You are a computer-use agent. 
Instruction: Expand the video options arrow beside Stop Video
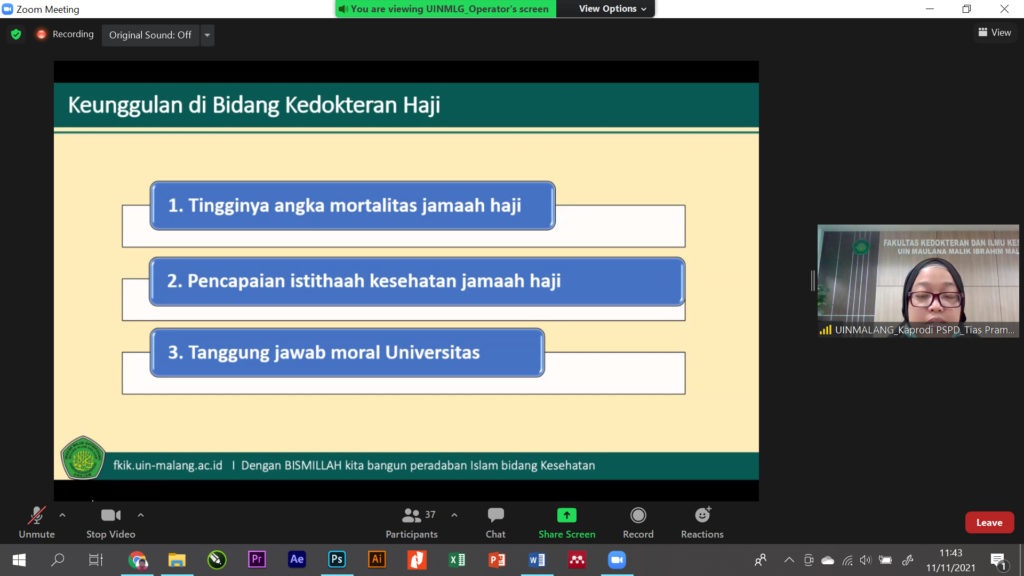[x=141, y=515]
